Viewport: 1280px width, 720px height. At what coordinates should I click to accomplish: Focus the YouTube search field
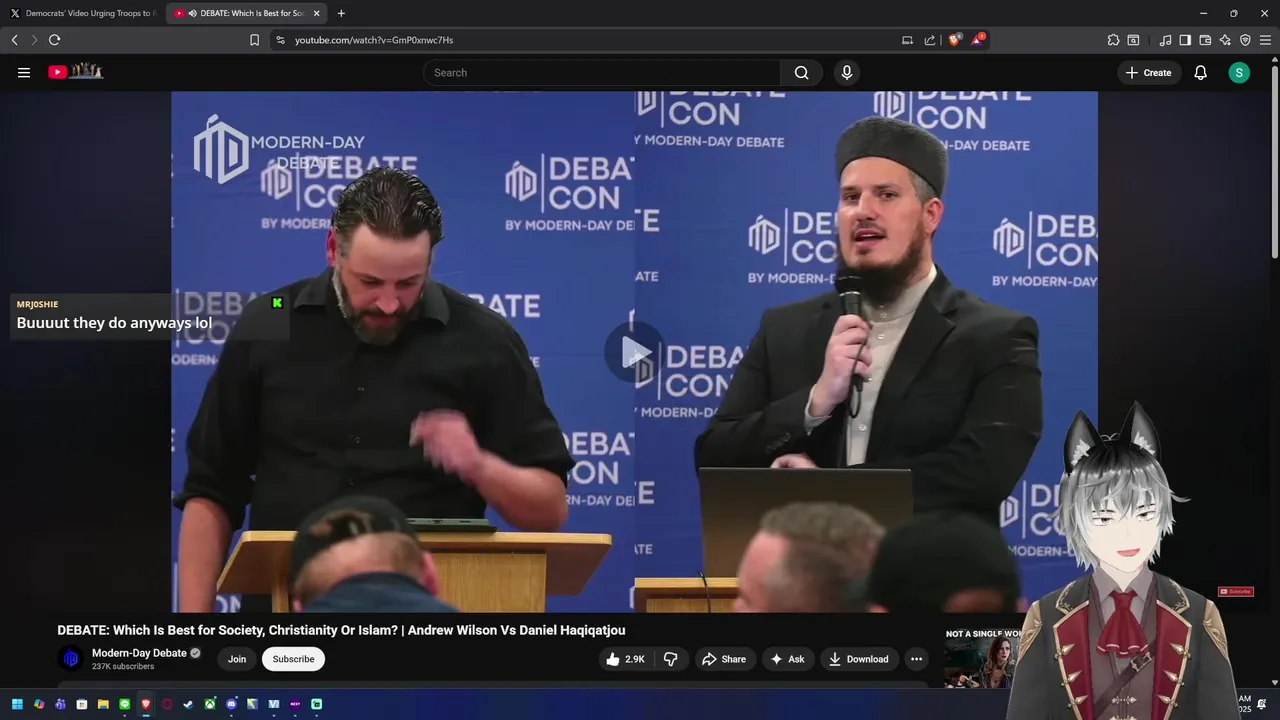tap(602, 72)
